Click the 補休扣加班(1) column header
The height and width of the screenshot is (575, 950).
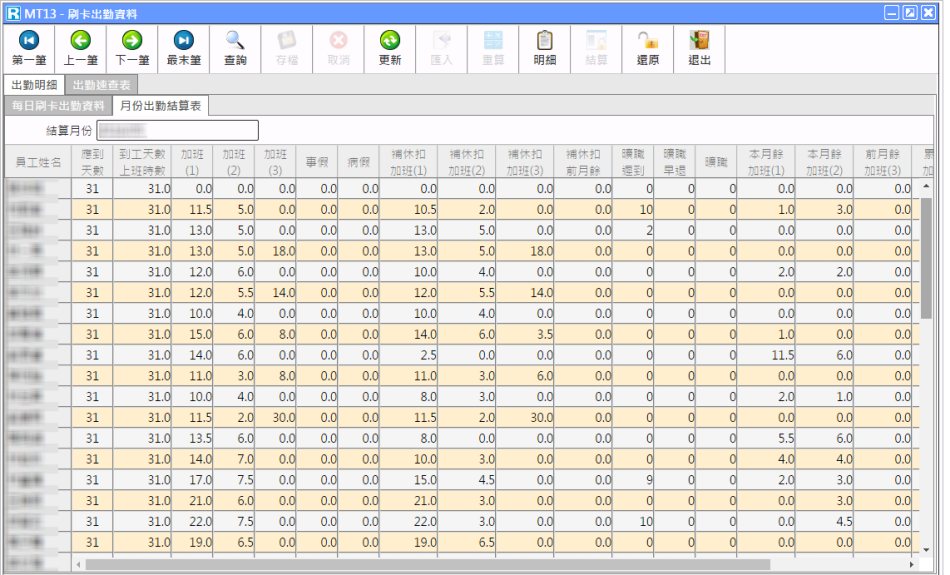[x=408, y=162]
